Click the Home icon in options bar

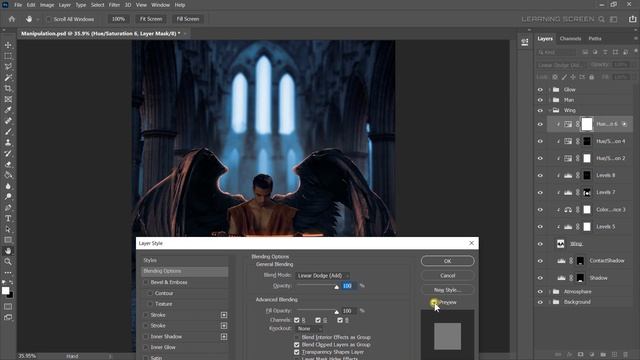pos(12,19)
